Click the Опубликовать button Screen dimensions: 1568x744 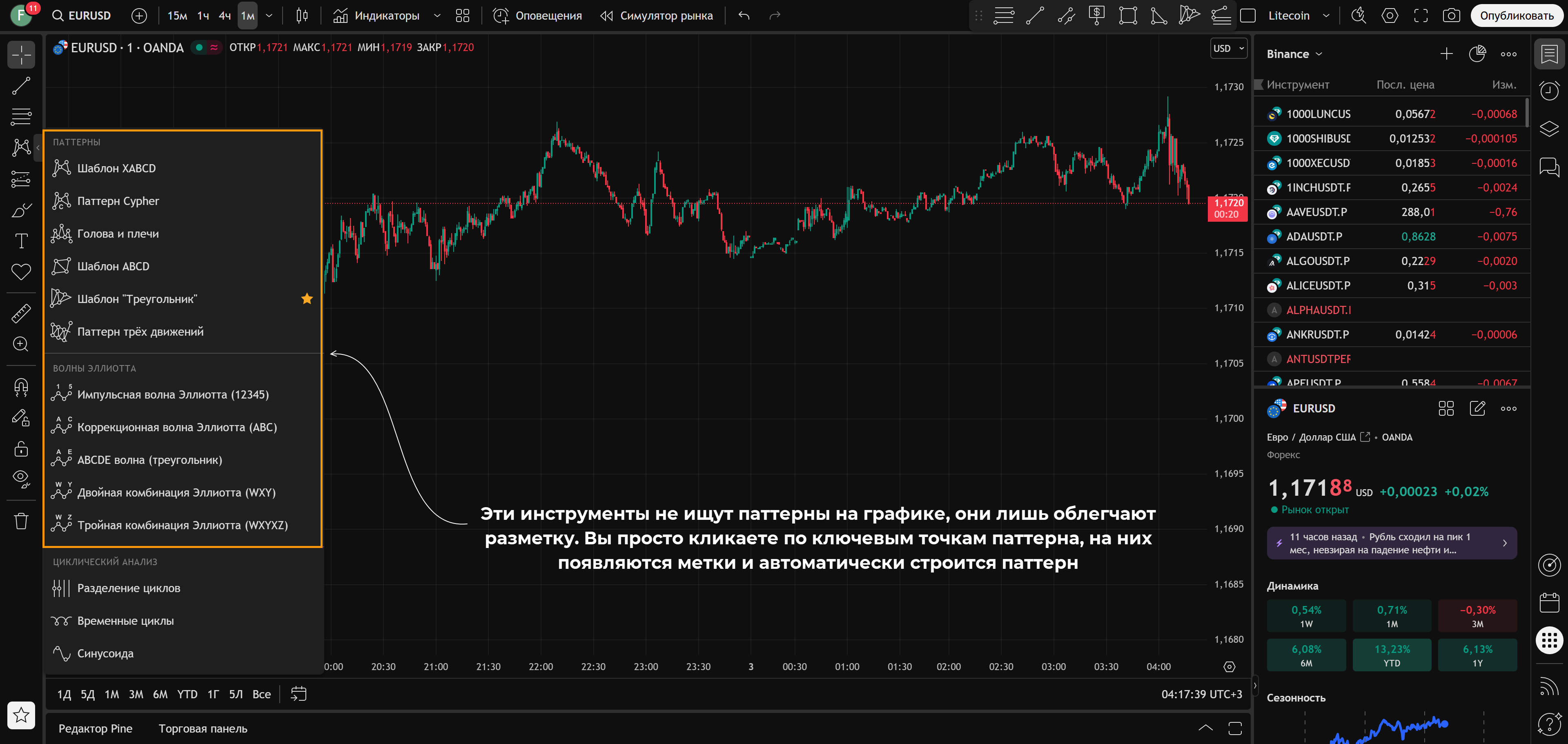point(1516,16)
